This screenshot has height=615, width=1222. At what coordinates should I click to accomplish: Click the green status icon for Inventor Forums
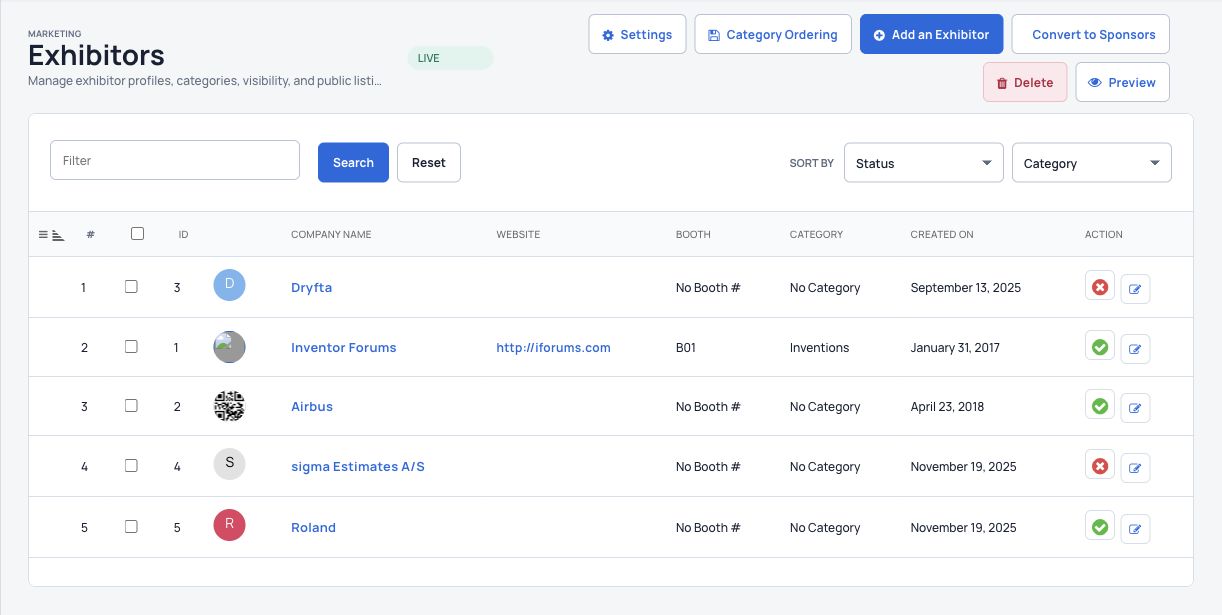click(x=1100, y=347)
